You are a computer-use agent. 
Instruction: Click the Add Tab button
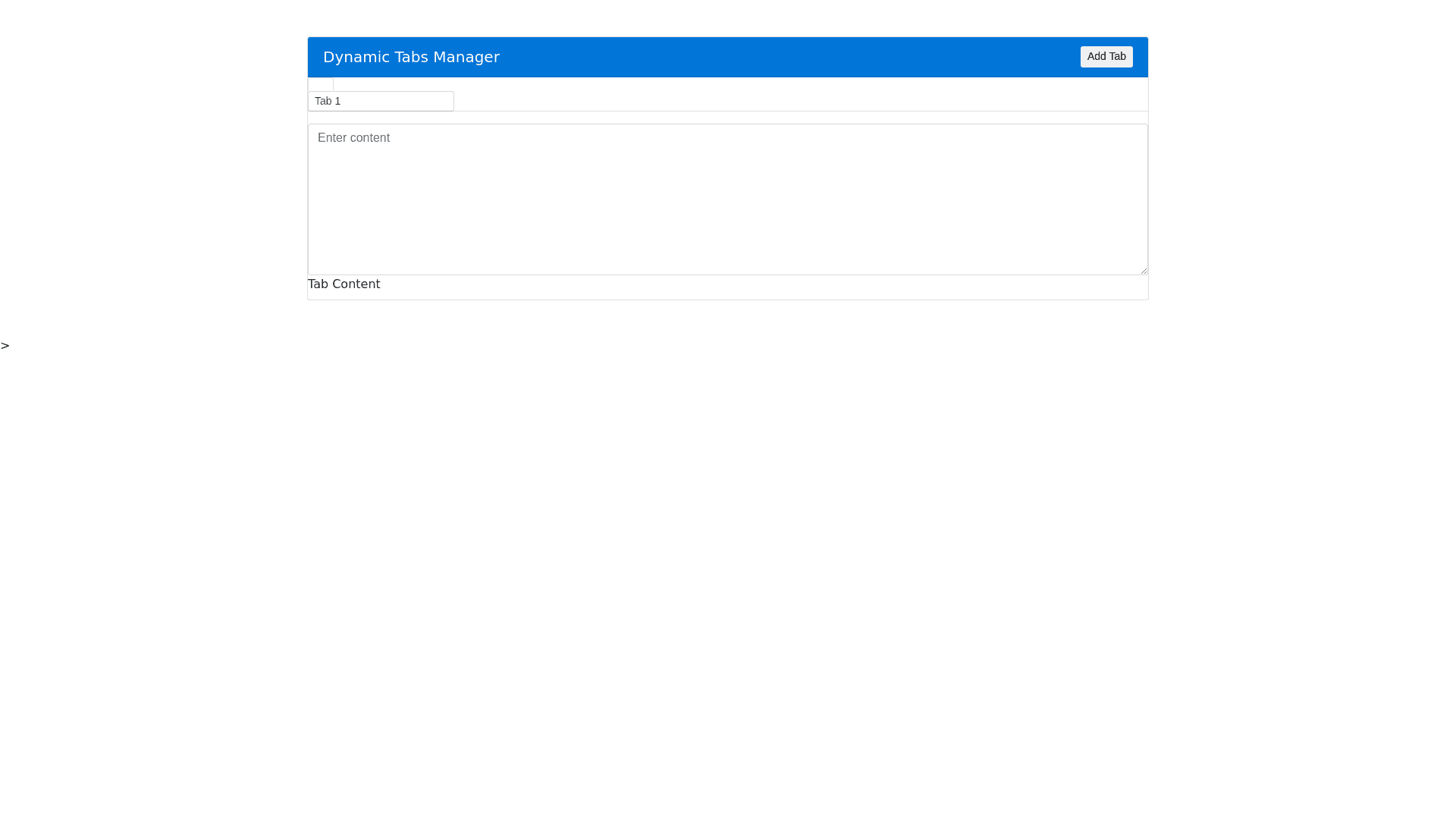1106,57
